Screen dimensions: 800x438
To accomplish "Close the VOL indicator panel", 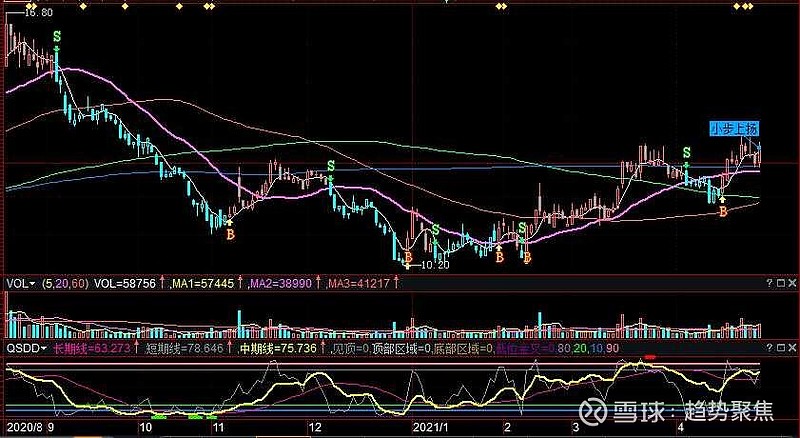I will coord(792,282).
